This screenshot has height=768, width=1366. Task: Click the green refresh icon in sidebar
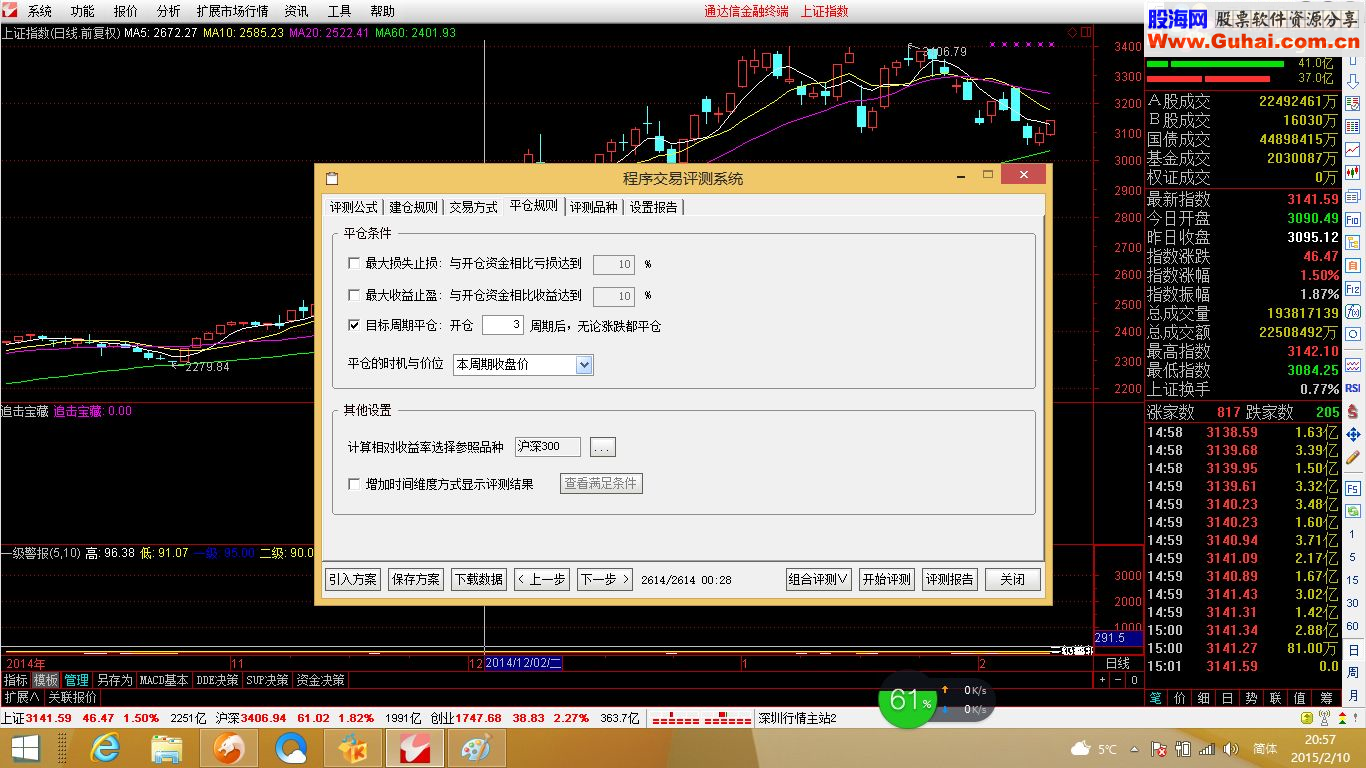[x=1352, y=511]
